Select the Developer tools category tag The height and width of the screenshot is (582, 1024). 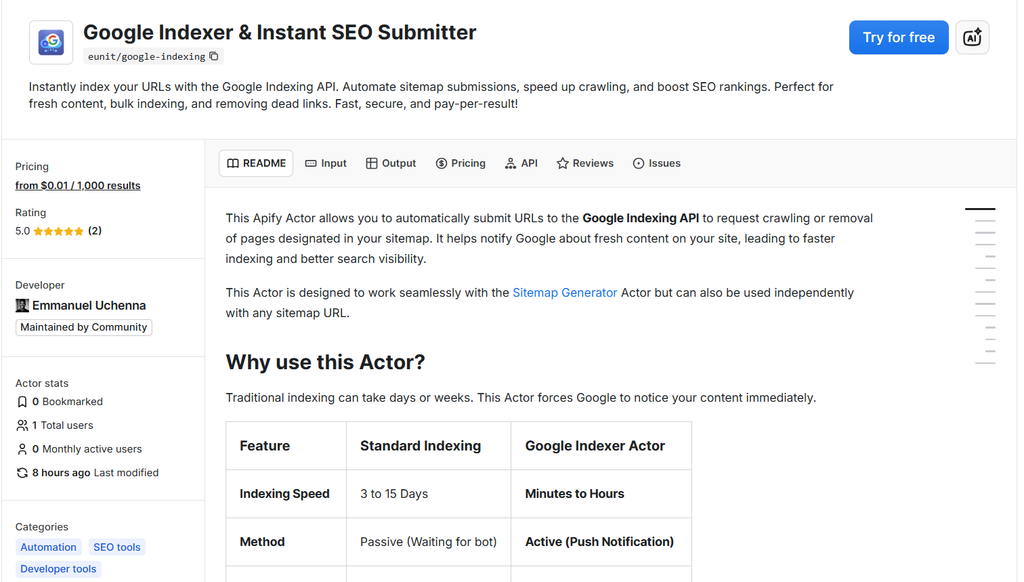click(x=58, y=569)
